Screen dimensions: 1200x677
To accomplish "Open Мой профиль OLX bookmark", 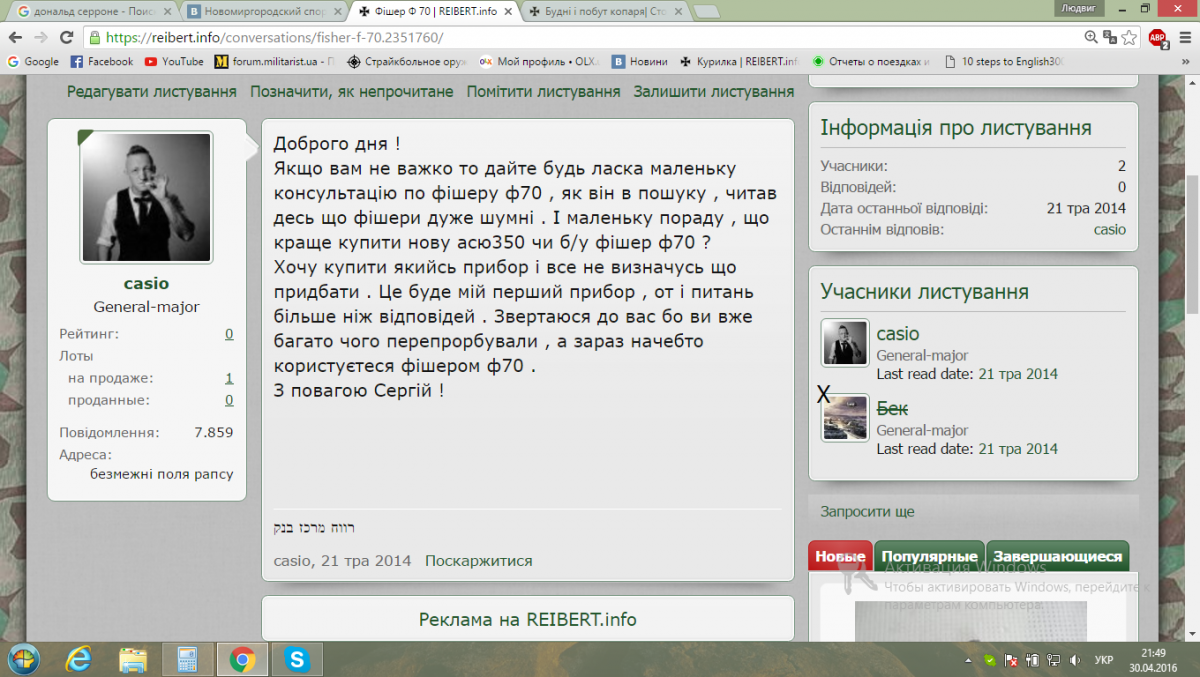I will [x=539, y=61].
